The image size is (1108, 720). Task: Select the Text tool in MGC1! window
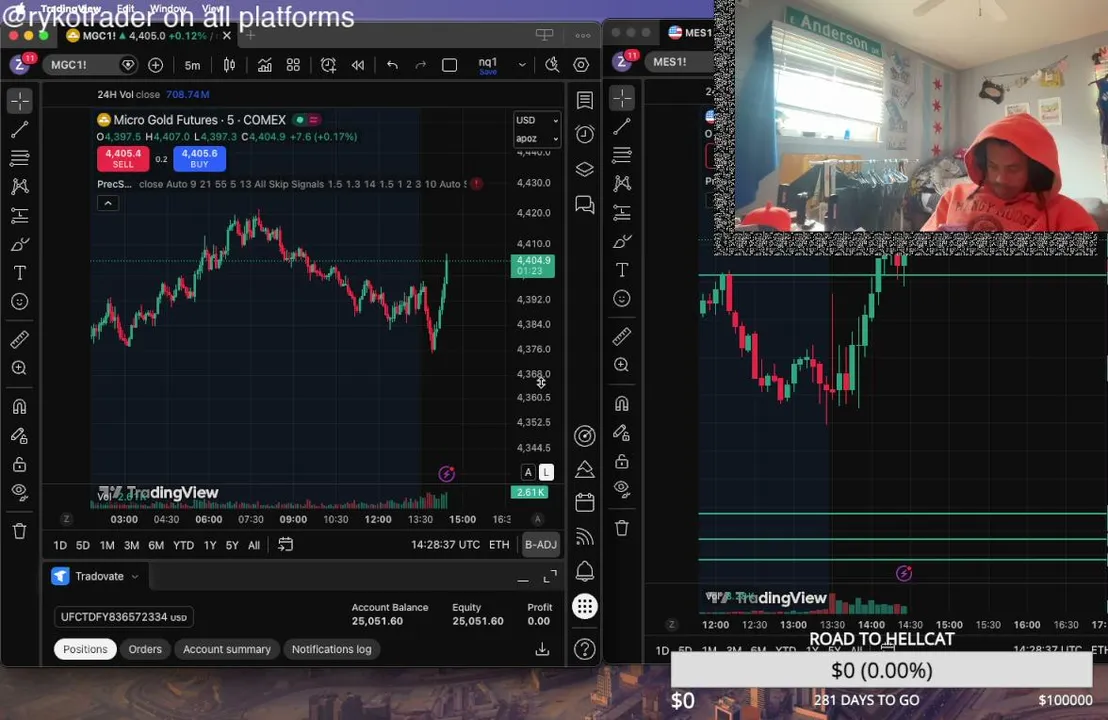[20, 273]
